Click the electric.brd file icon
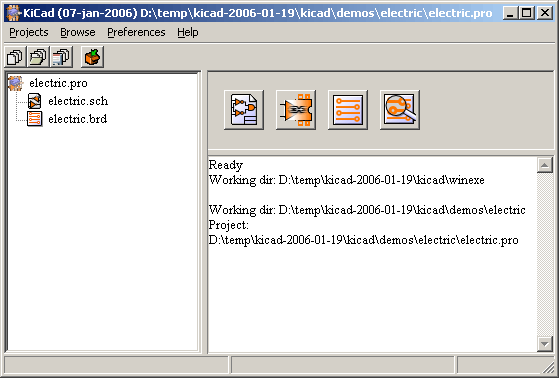The width and height of the screenshot is (559, 378). tap(35, 119)
